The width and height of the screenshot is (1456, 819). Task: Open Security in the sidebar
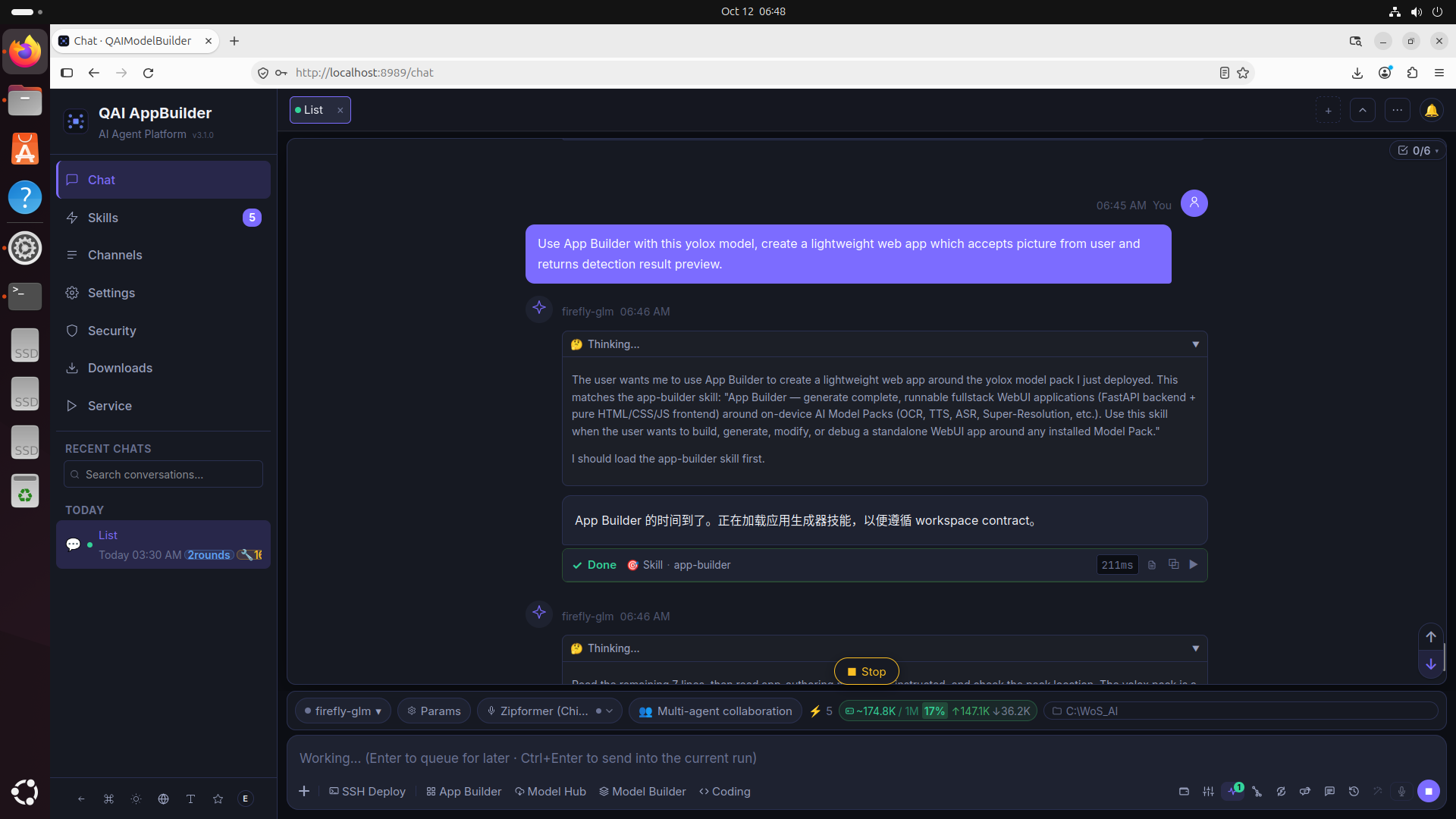point(163,331)
